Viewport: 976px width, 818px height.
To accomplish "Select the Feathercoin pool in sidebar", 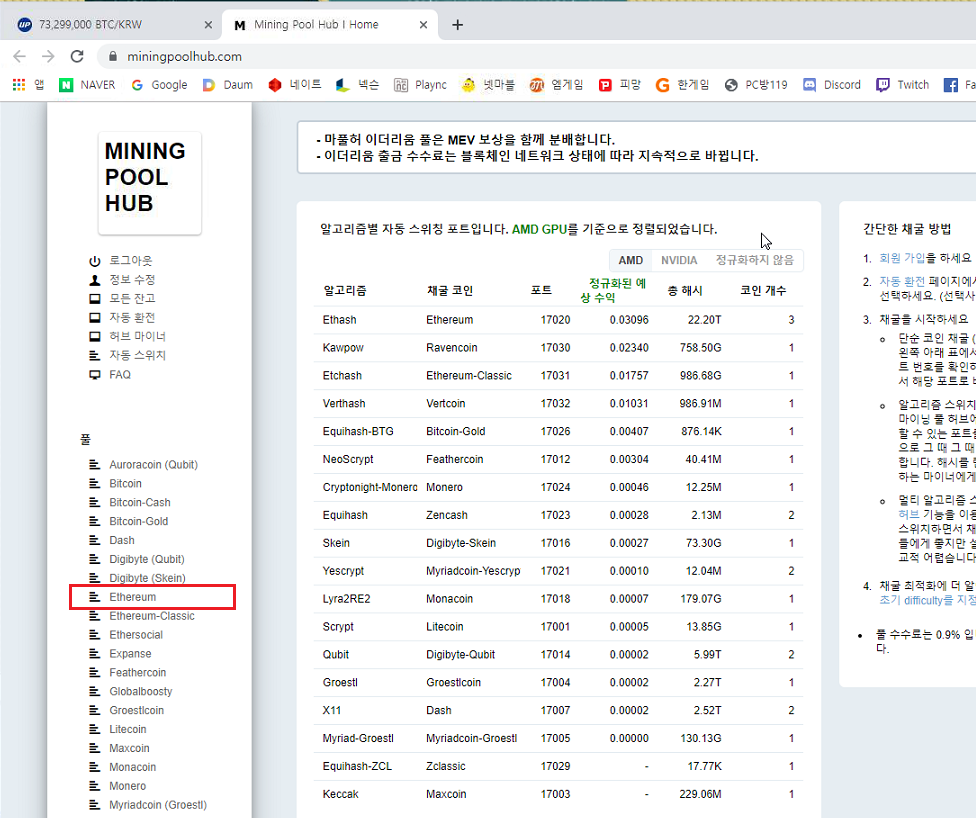I will 138,672.
